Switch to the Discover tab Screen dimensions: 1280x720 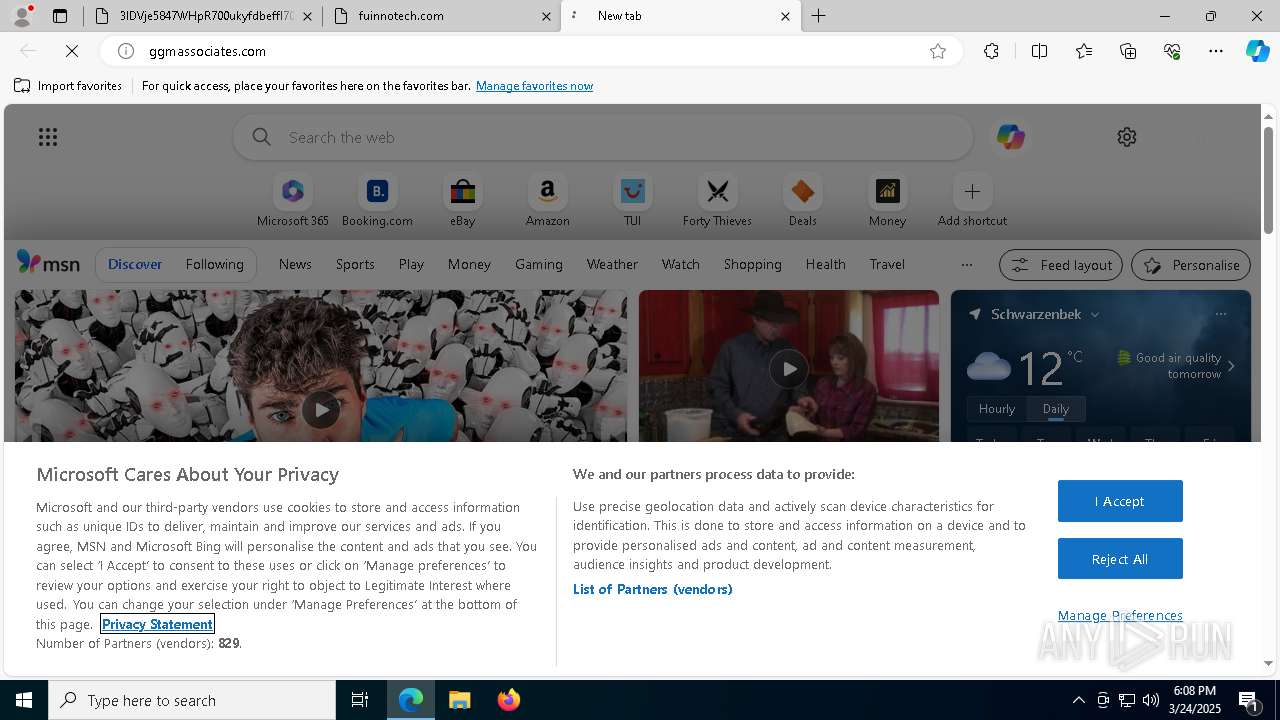click(135, 264)
